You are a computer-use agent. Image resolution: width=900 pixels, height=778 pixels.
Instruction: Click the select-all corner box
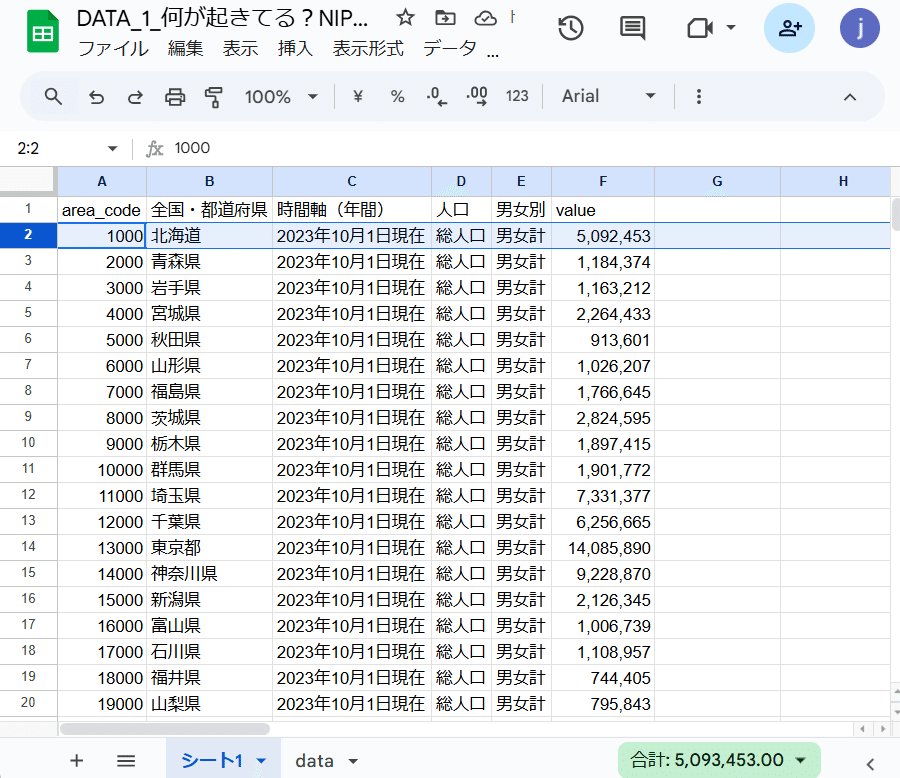tap(28, 181)
